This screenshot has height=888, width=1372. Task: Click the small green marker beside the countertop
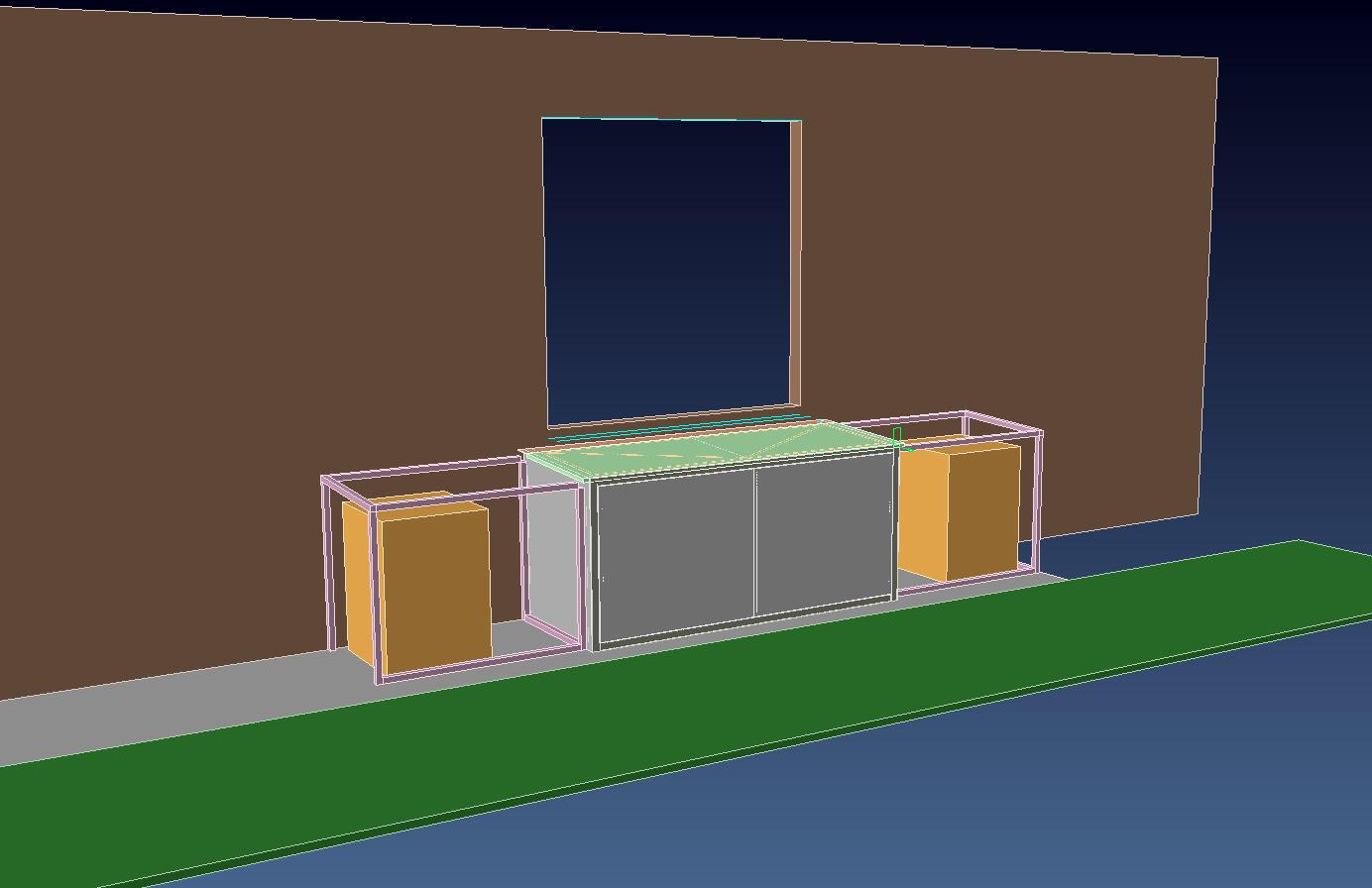coord(897,436)
